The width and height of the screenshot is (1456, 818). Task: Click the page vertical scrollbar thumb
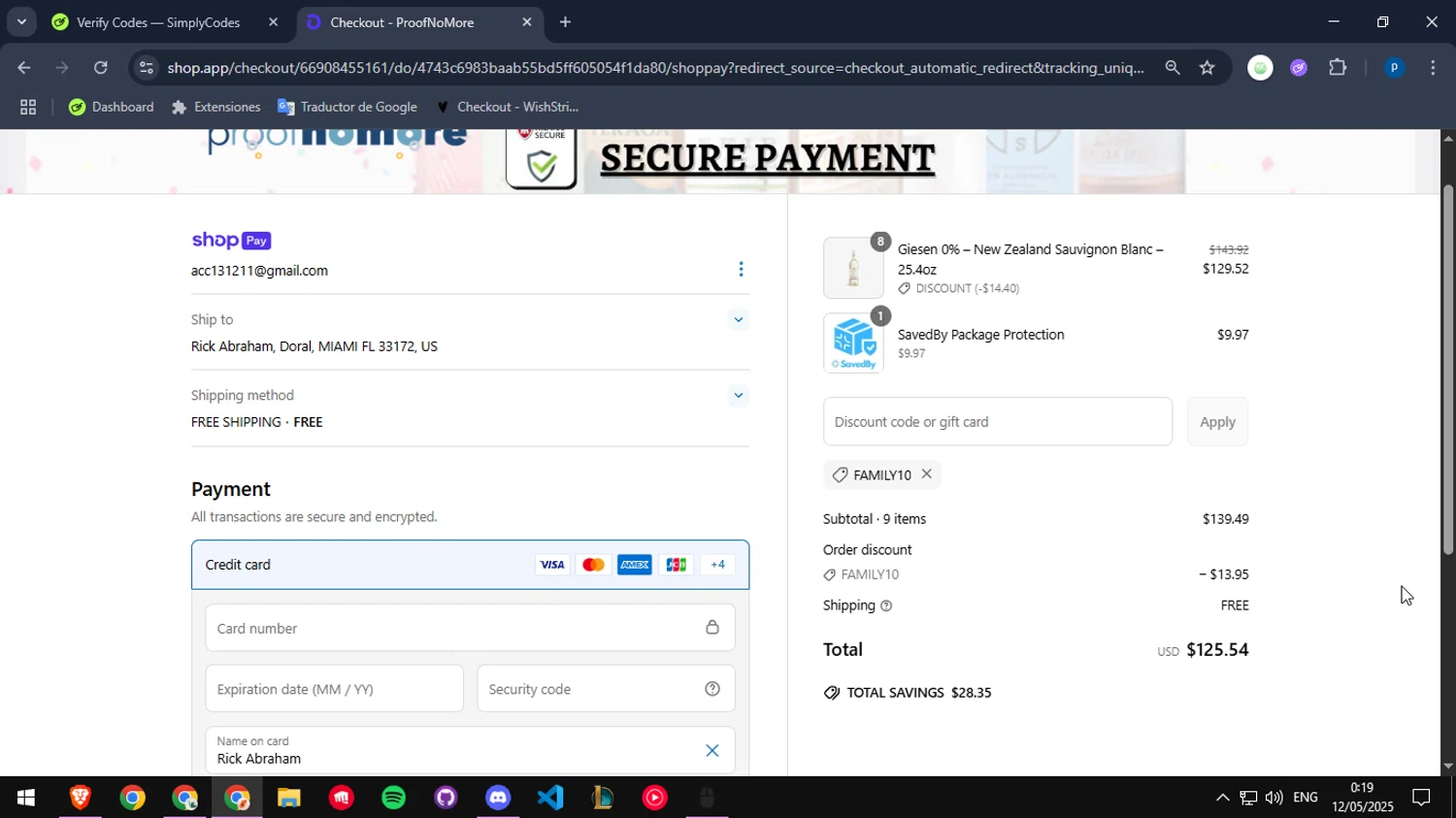click(1447, 369)
